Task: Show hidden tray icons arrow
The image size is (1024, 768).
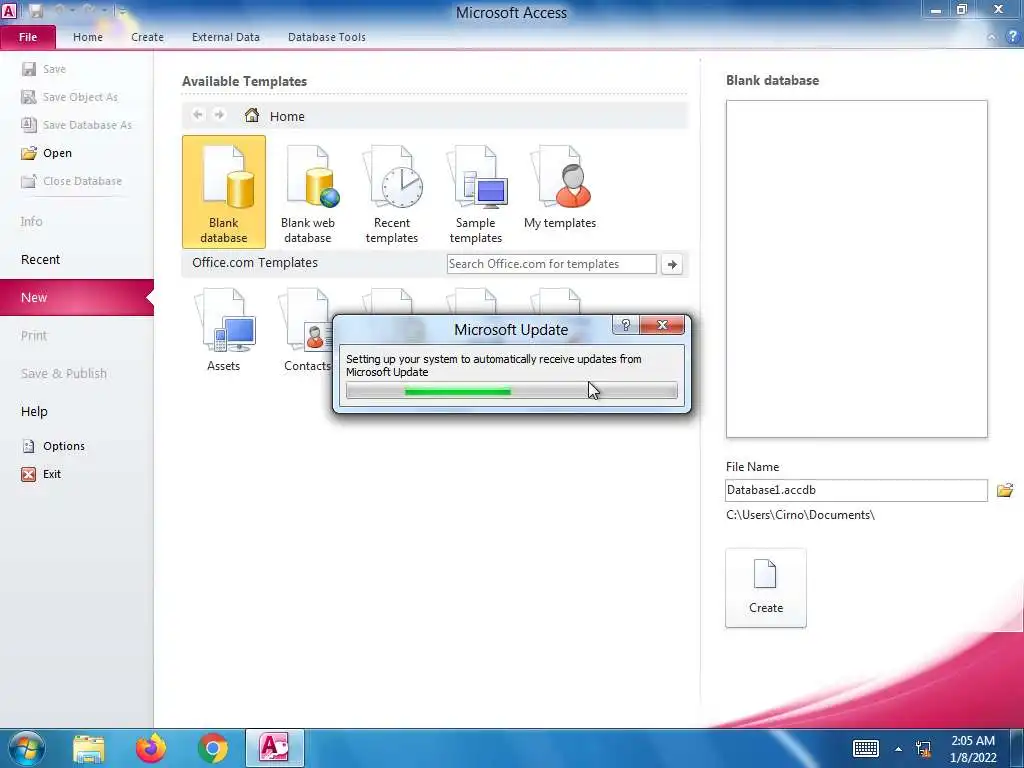Action: [x=899, y=749]
